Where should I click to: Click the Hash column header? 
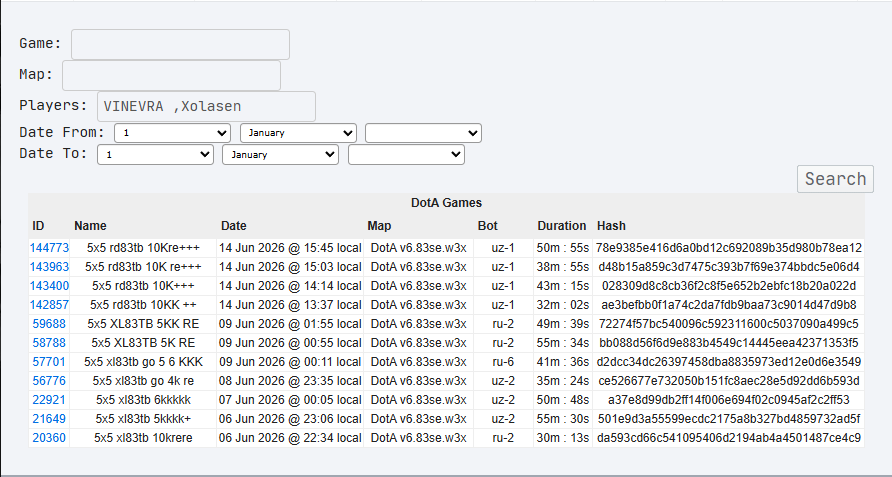click(611, 226)
